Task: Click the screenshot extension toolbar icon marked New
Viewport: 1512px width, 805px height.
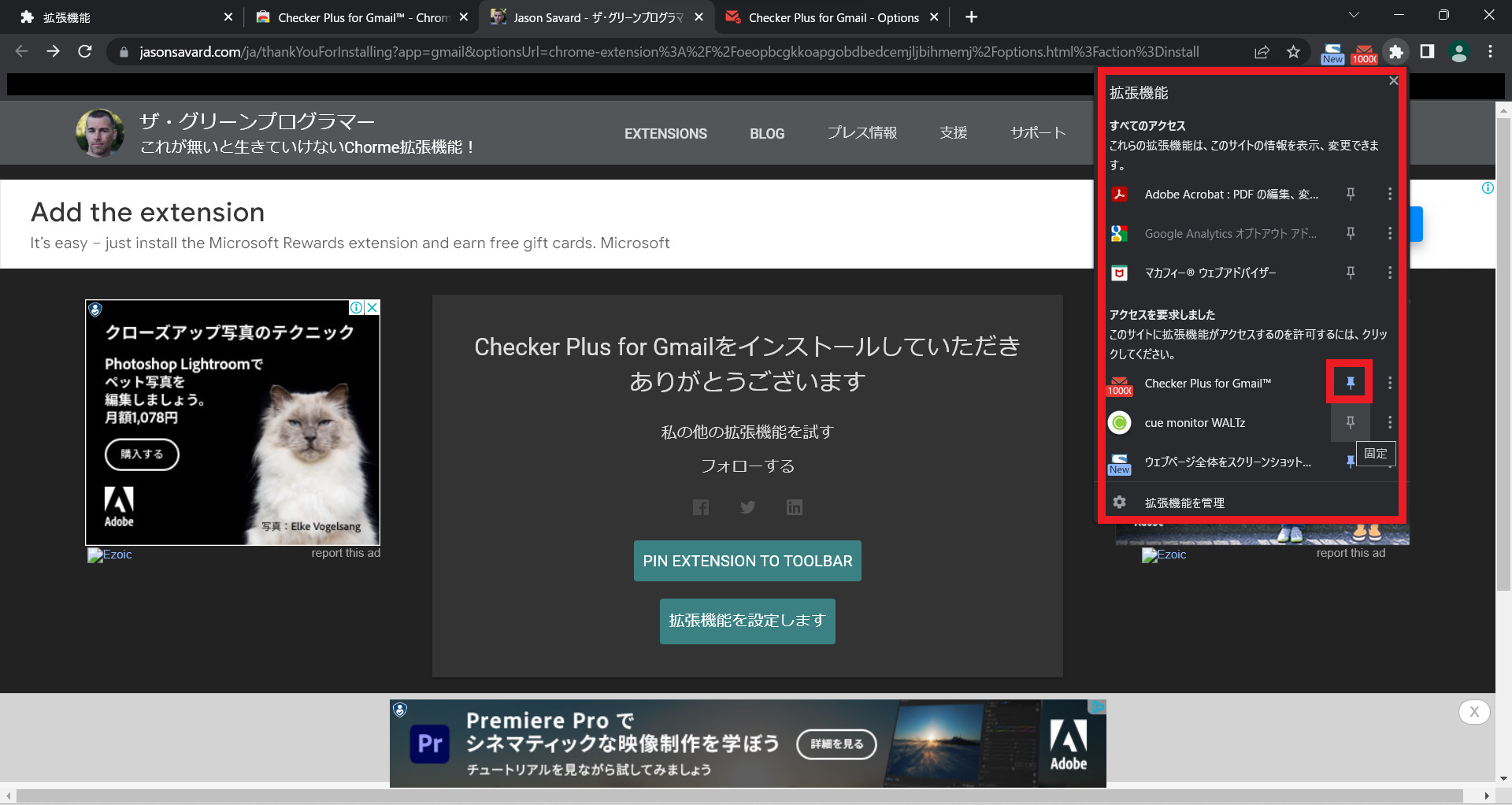Action: (x=1332, y=53)
